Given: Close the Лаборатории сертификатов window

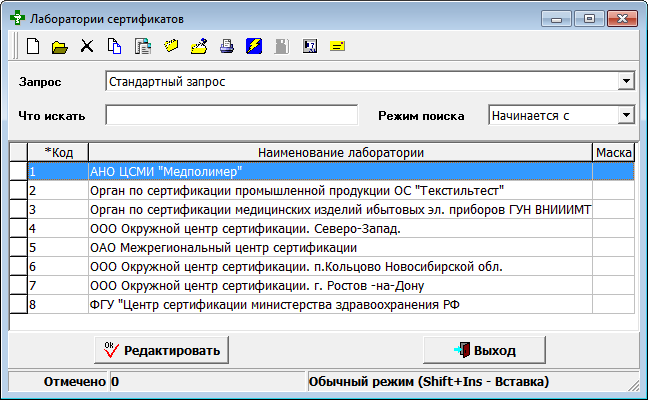Looking at the screenshot, I should [622, 19].
